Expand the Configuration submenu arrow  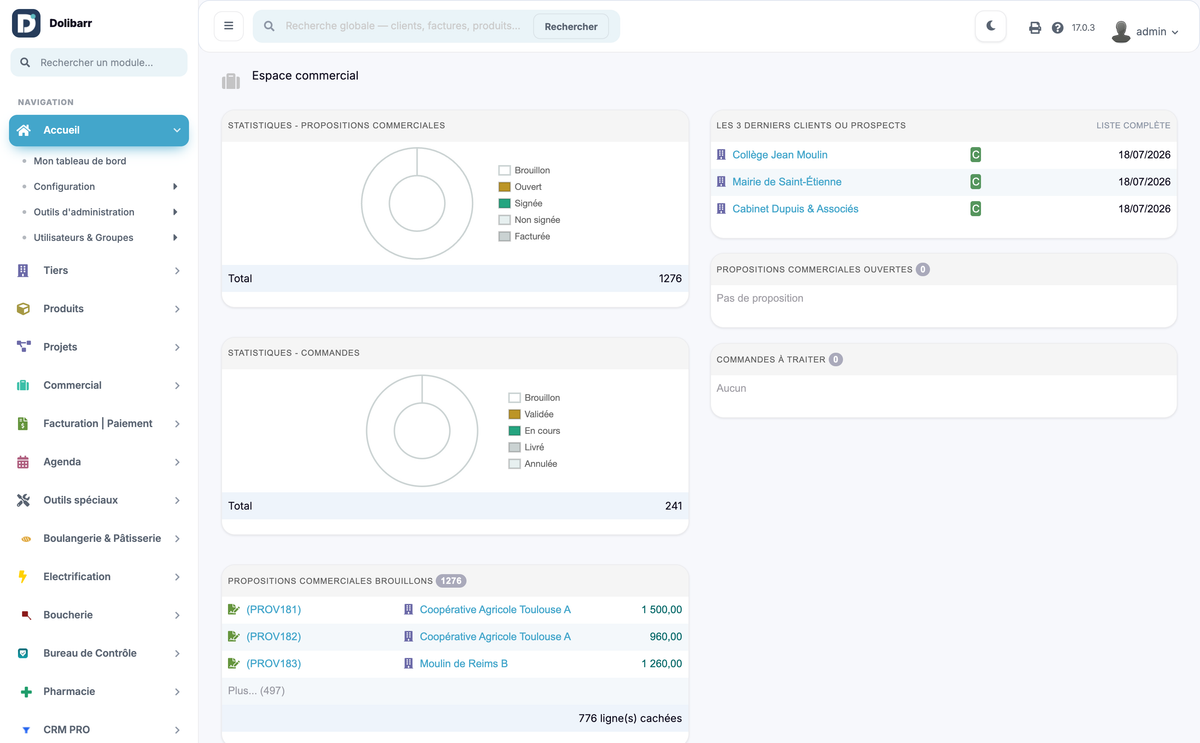pyautogui.click(x=175, y=187)
